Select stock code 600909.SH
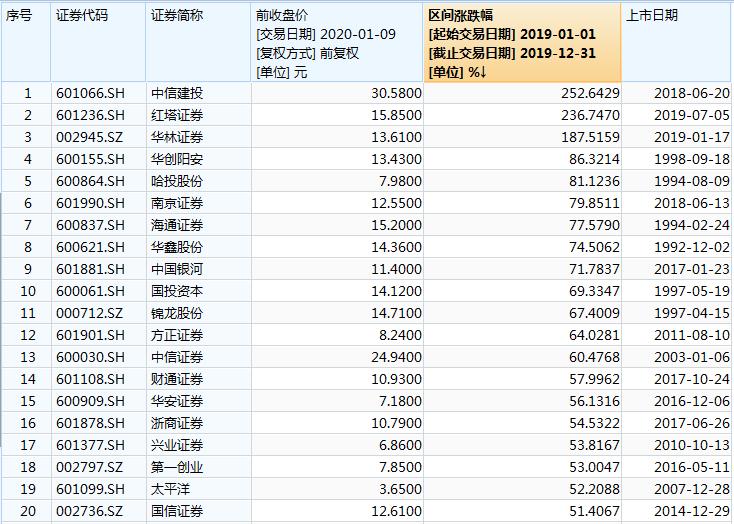The height and width of the screenshot is (524, 734). (x=91, y=401)
